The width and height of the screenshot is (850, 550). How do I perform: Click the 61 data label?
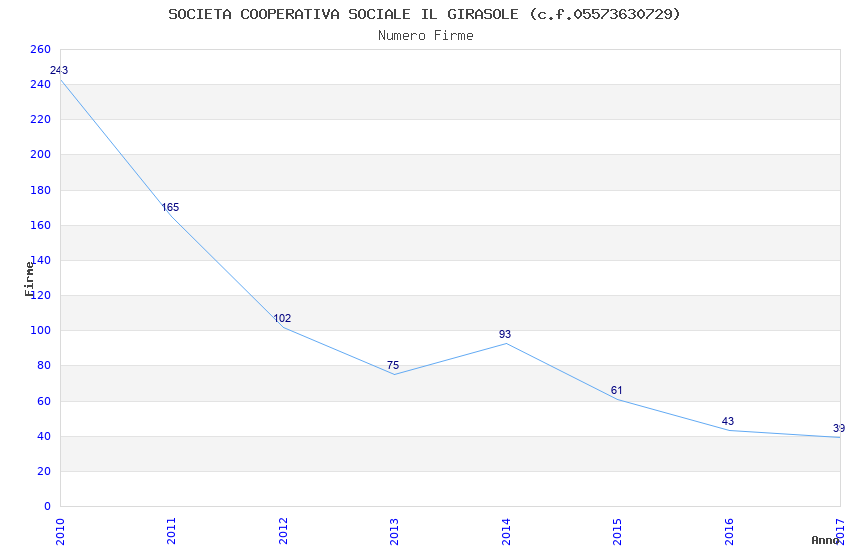pos(617,391)
